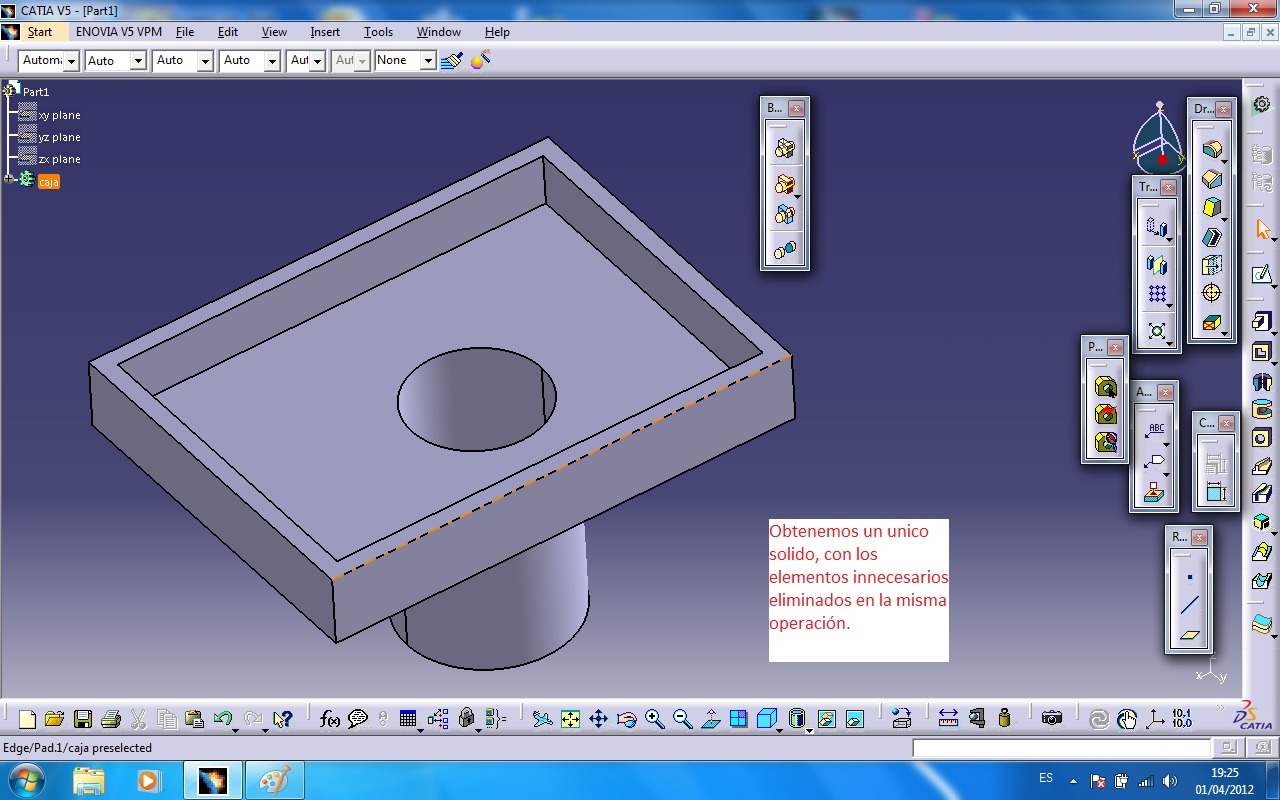Open the Insert menu

coord(325,32)
